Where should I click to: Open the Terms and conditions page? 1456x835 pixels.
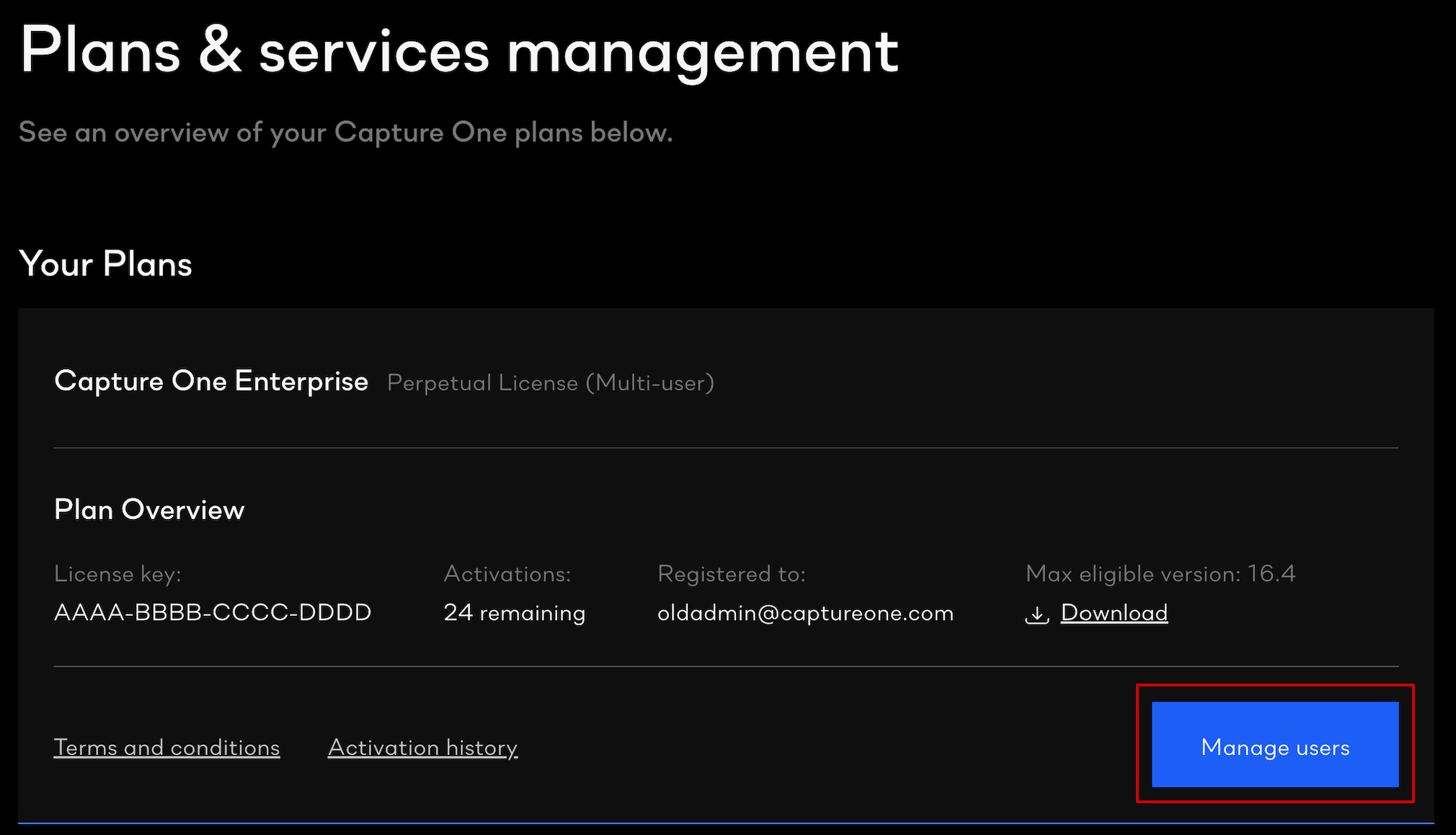coord(167,748)
